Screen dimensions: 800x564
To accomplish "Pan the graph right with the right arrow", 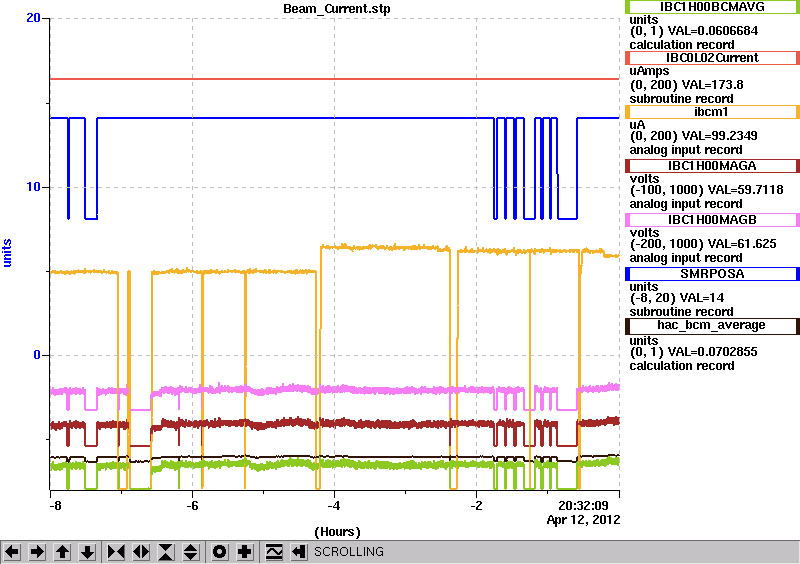I will (x=37, y=552).
